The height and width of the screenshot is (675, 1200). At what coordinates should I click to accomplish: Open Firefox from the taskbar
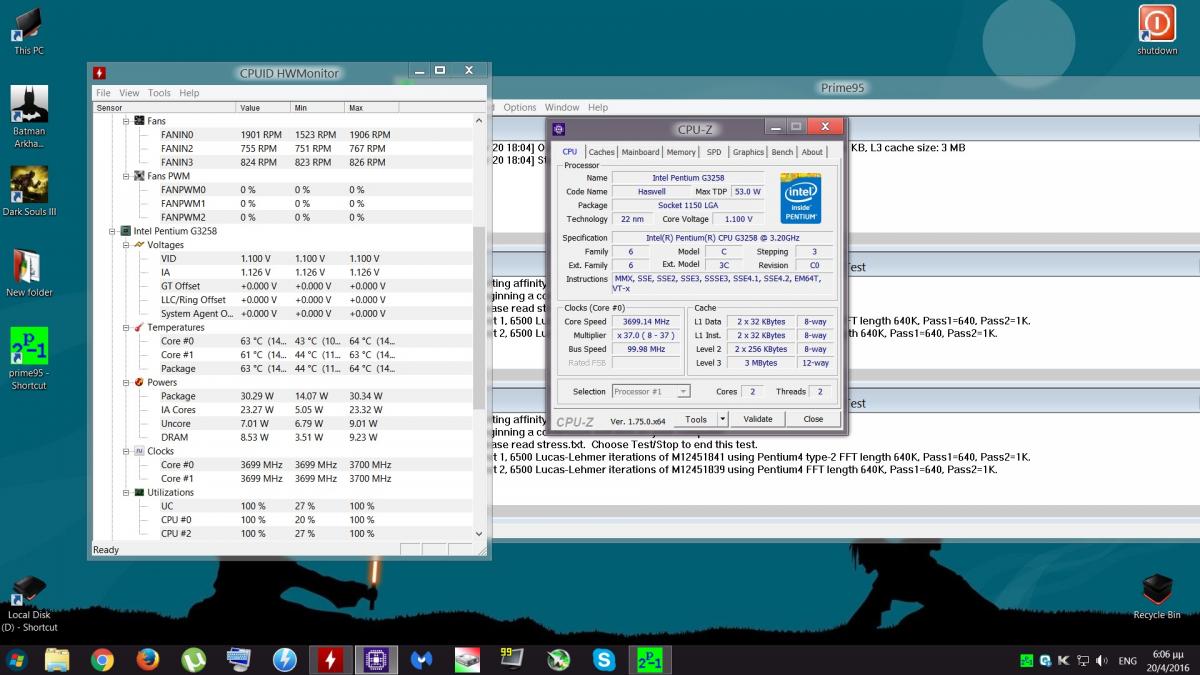pos(148,659)
